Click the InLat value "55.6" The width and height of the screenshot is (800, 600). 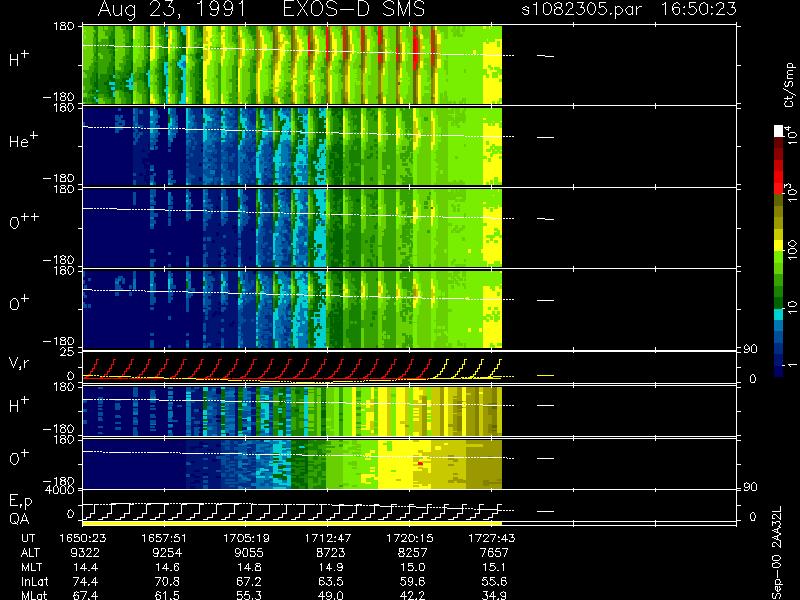tap(494, 581)
